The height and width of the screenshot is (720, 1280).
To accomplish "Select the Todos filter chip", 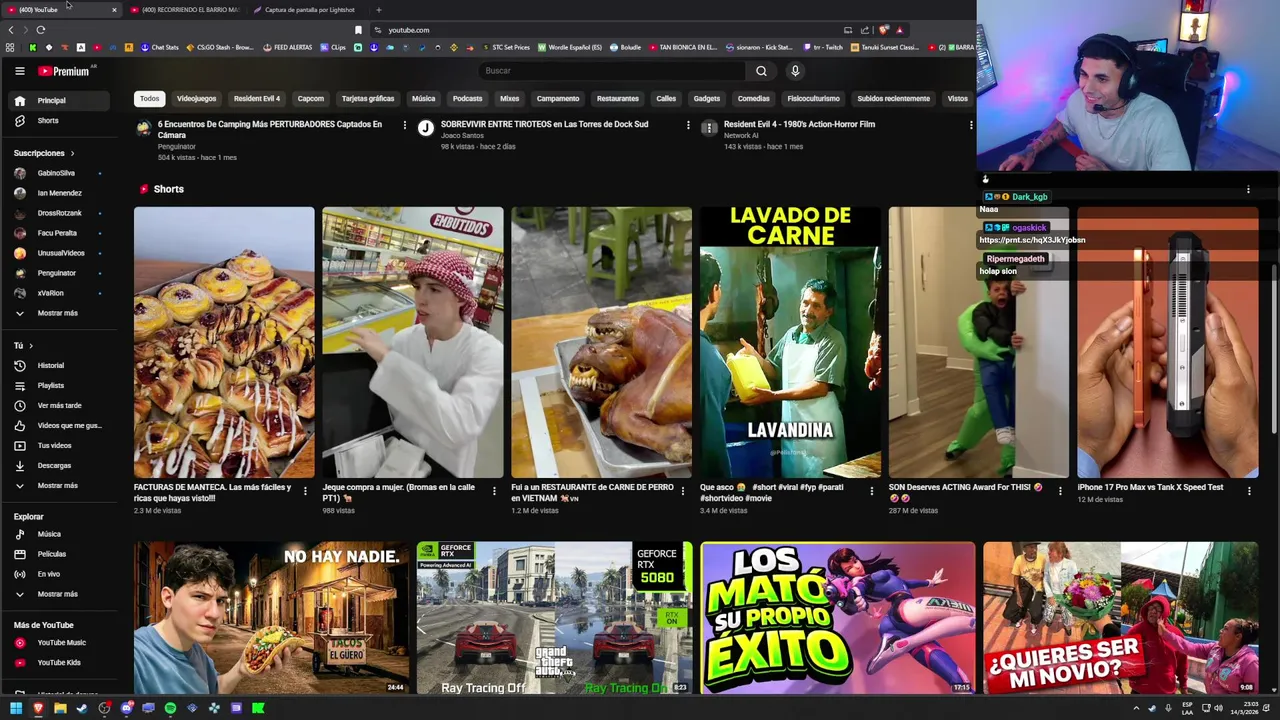I will point(149,99).
